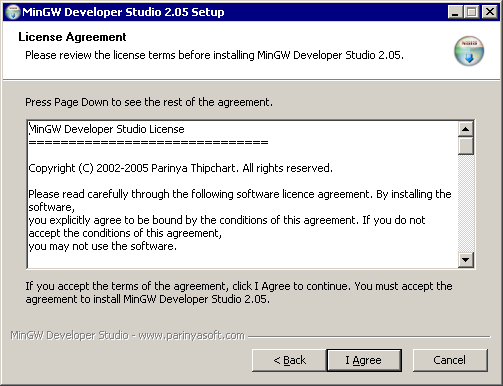Click the 'License Agreement' header text

[72, 37]
